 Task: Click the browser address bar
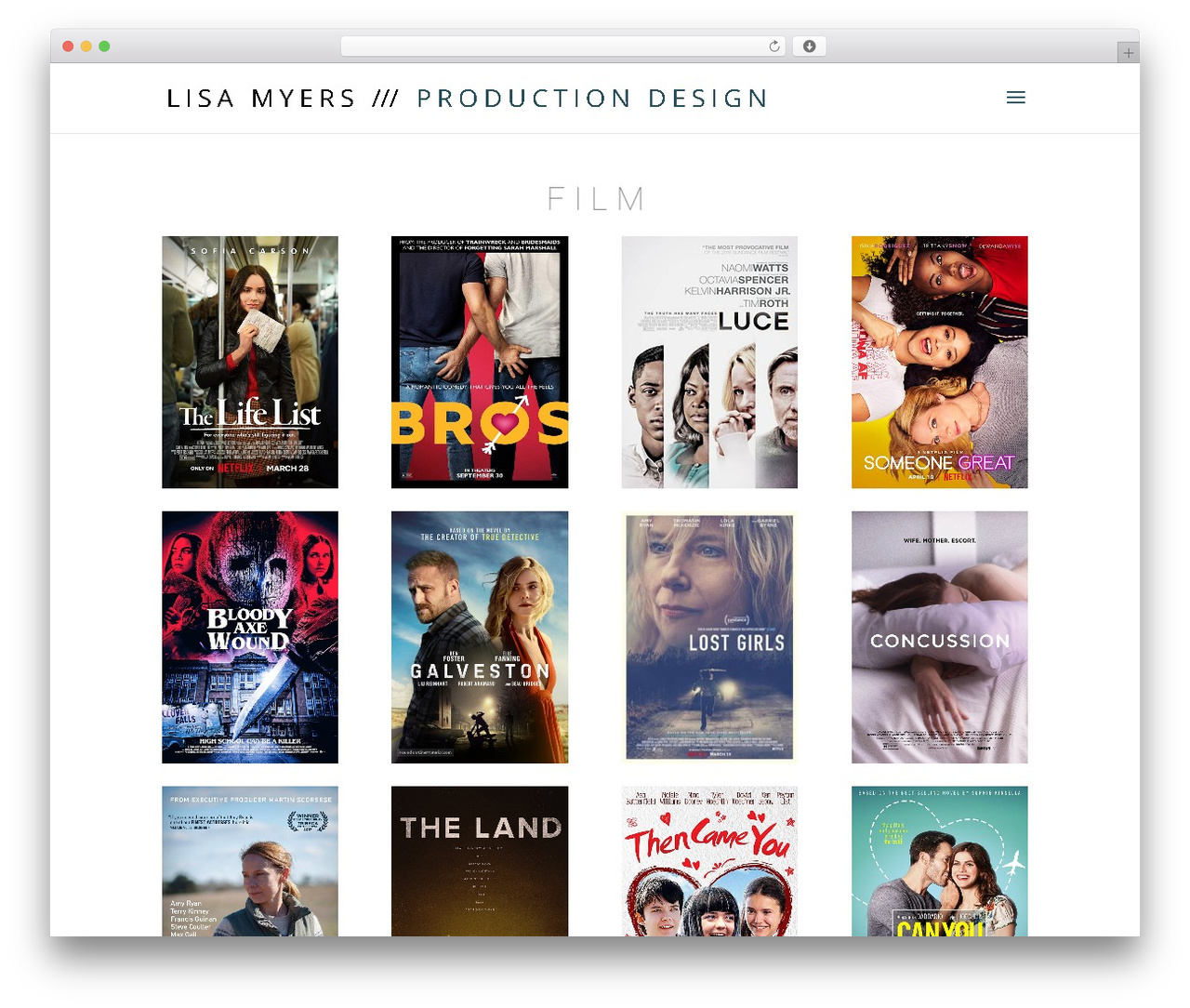click(562, 46)
